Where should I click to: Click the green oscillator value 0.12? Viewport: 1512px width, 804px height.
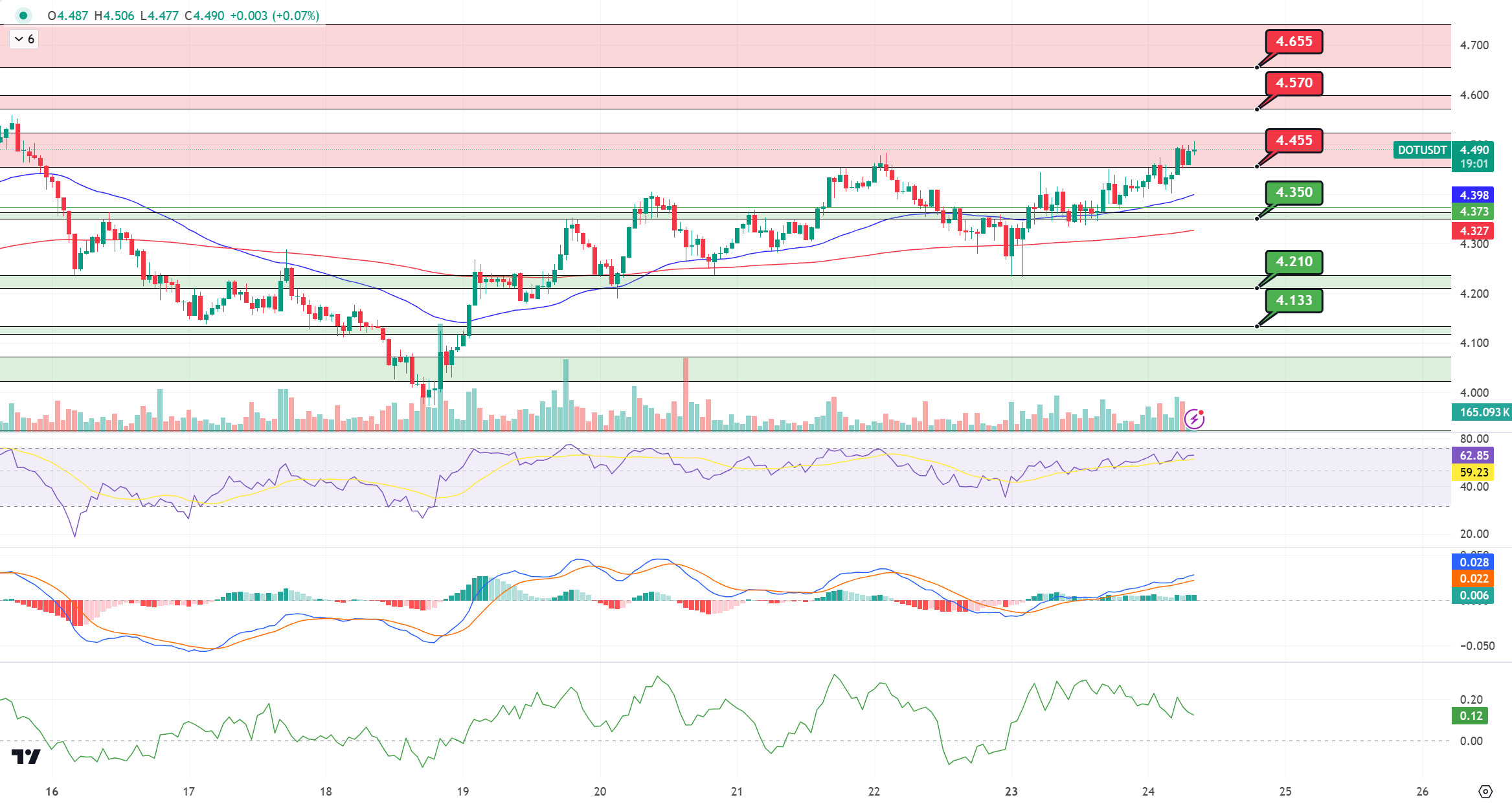coord(1471,716)
